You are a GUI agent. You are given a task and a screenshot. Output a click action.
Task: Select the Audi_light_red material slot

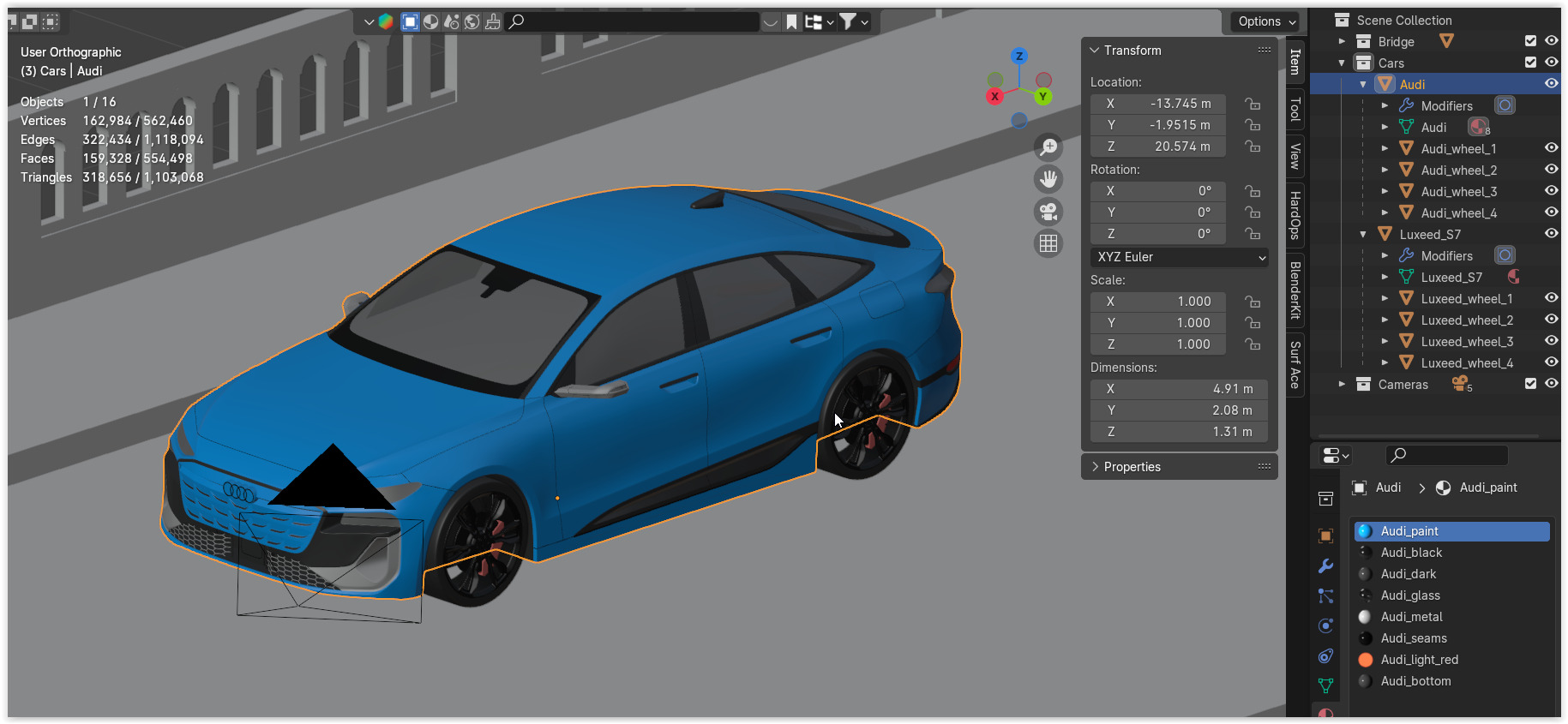pos(1452,660)
